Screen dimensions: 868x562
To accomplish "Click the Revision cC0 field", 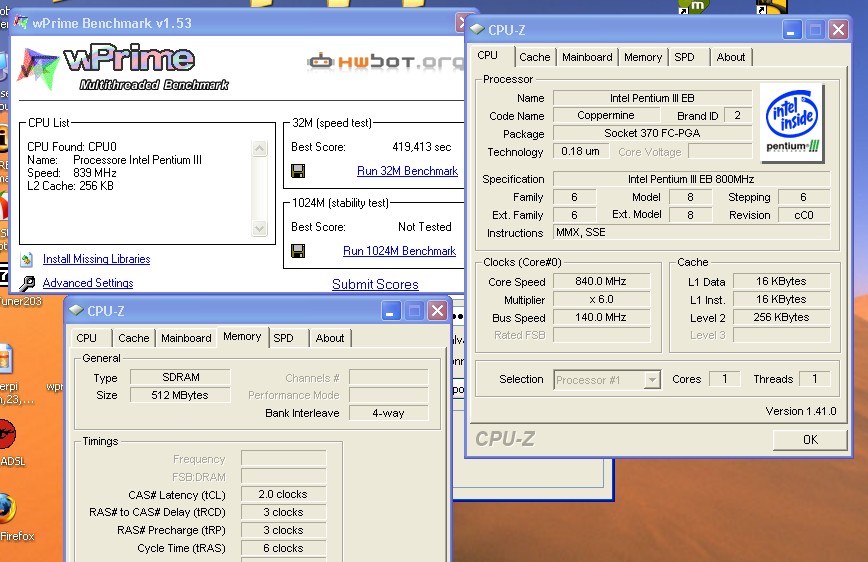I will 804,215.
